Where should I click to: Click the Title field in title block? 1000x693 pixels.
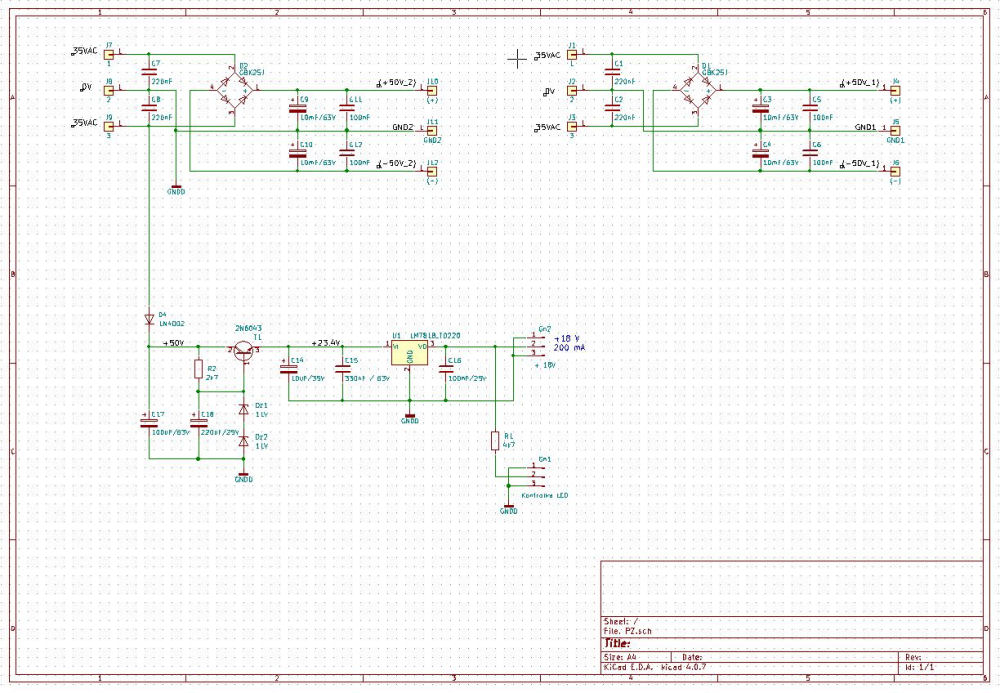pos(620,643)
